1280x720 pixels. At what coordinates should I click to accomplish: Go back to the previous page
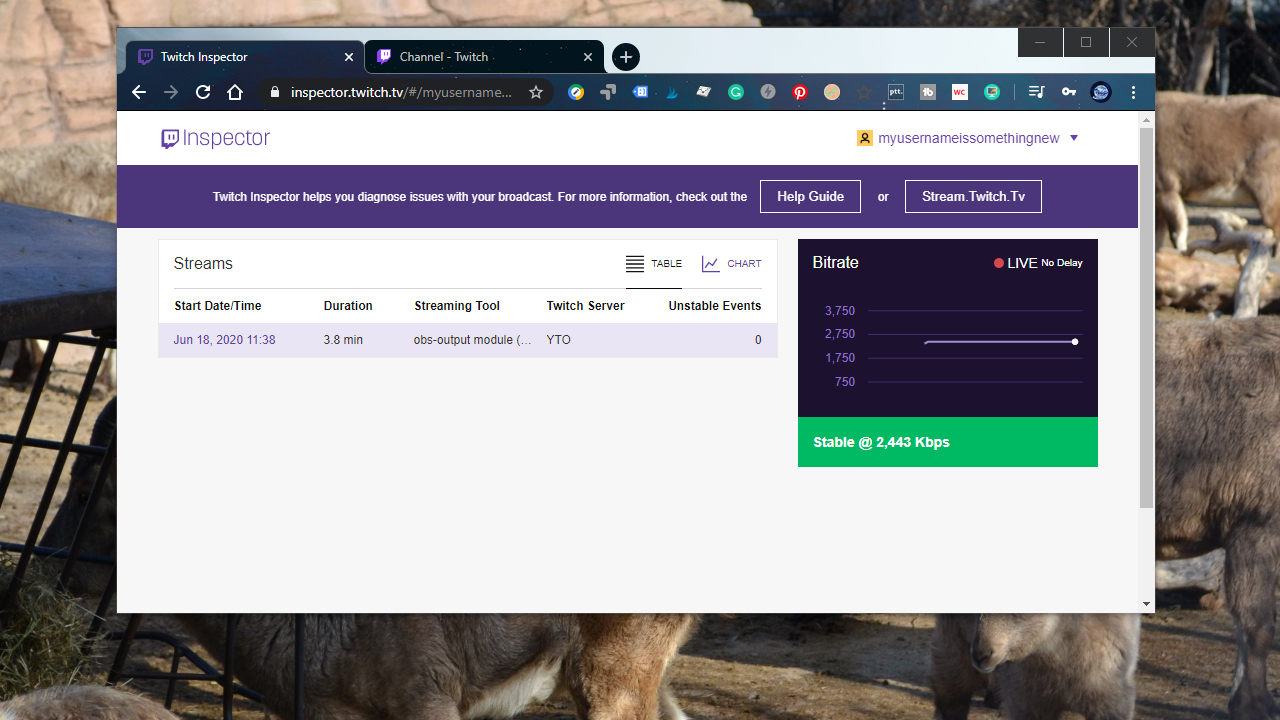pyautogui.click(x=139, y=92)
